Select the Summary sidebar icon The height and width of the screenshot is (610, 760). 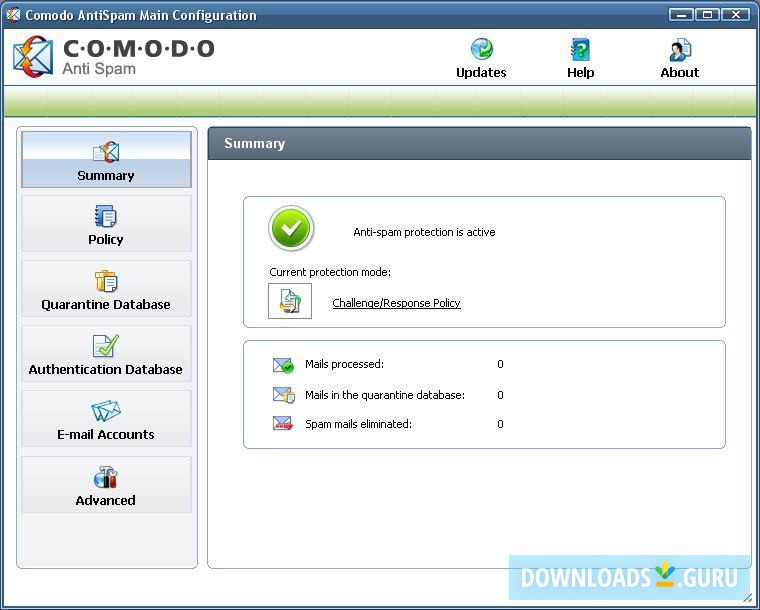106,152
